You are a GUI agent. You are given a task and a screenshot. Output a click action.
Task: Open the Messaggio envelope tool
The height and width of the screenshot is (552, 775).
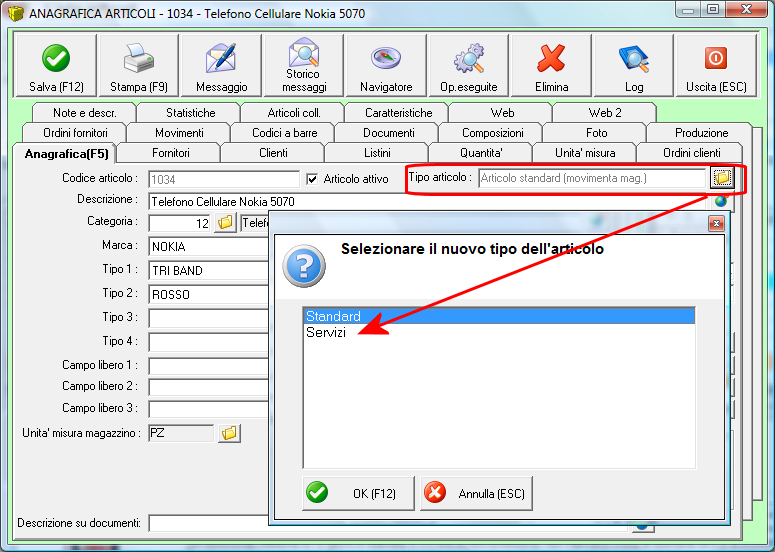[x=221, y=65]
